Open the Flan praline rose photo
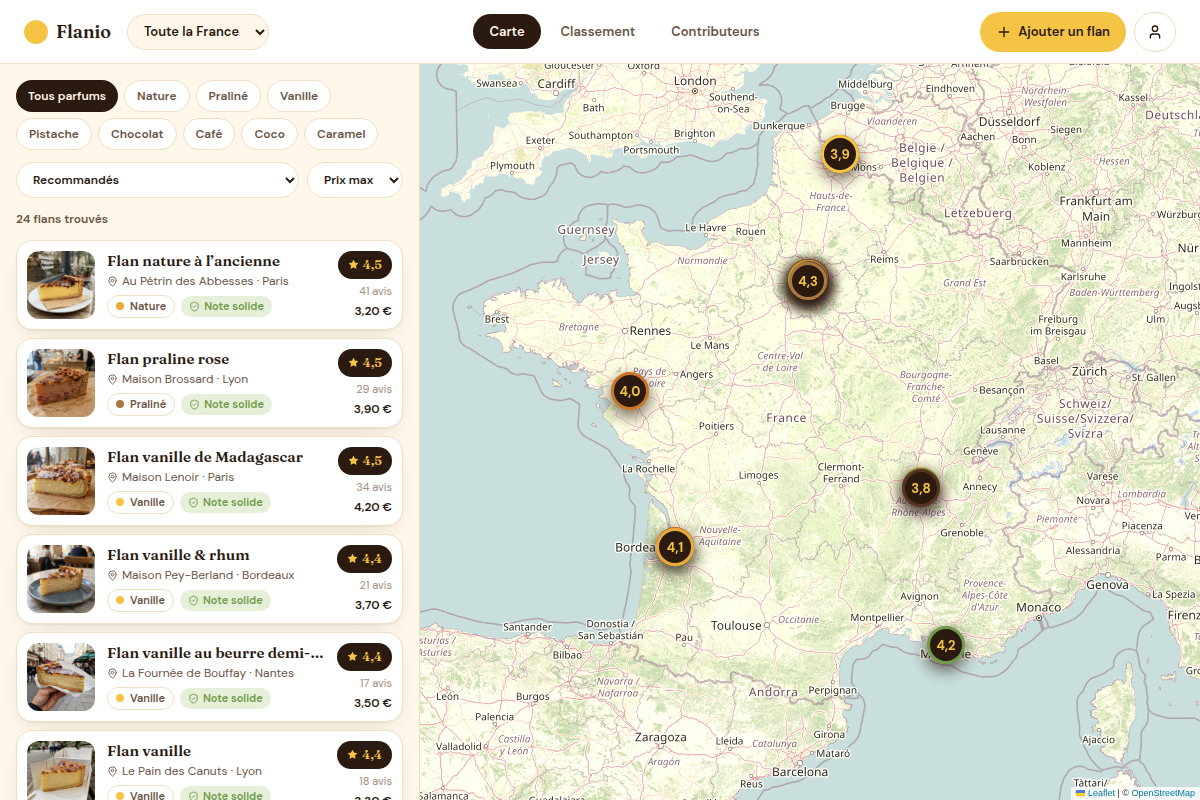Viewport: 1200px width, 800px height. pyautogui.click(x=61, y=383)
